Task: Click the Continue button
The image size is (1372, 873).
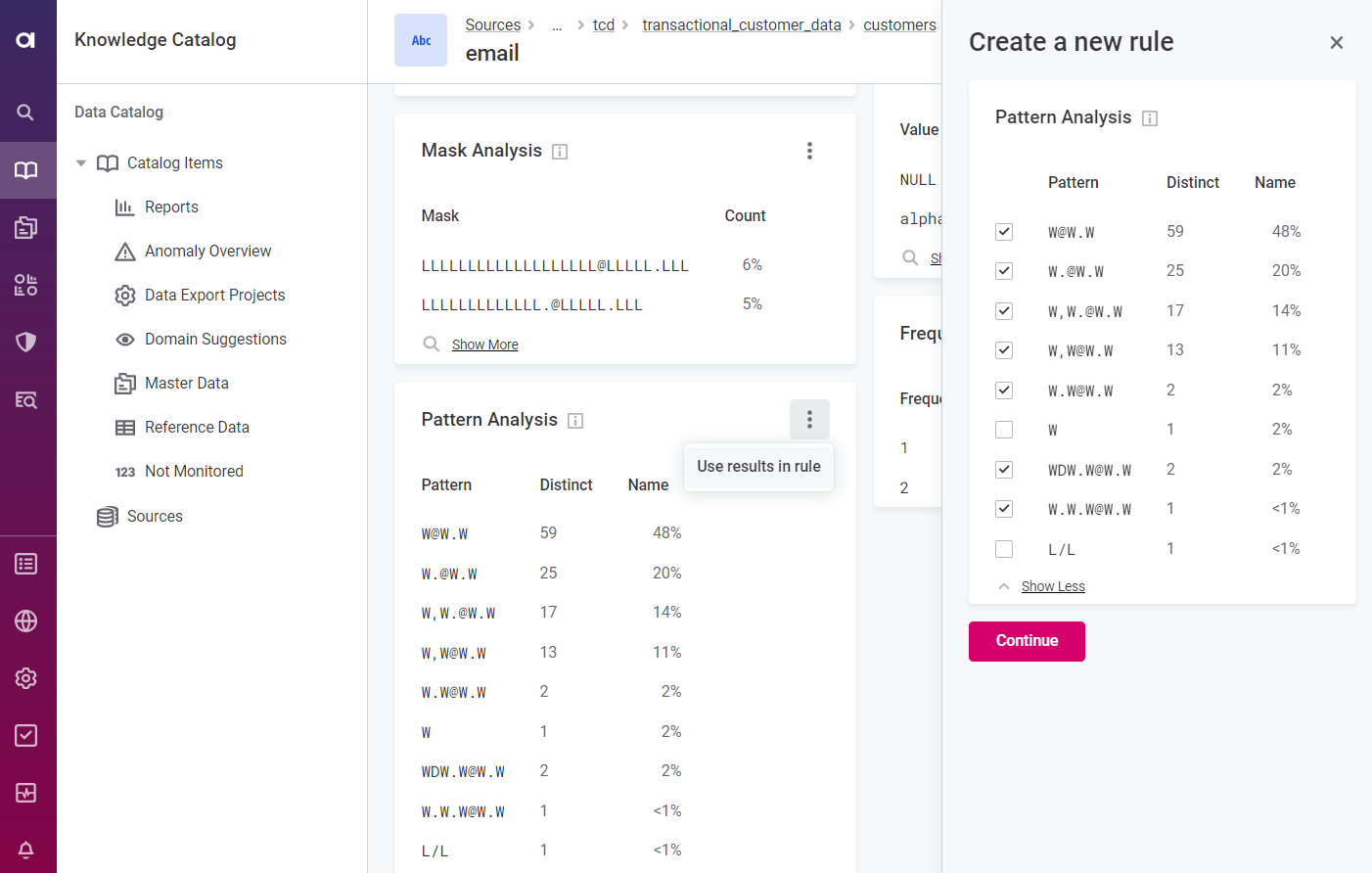Action: [1027, 641]
